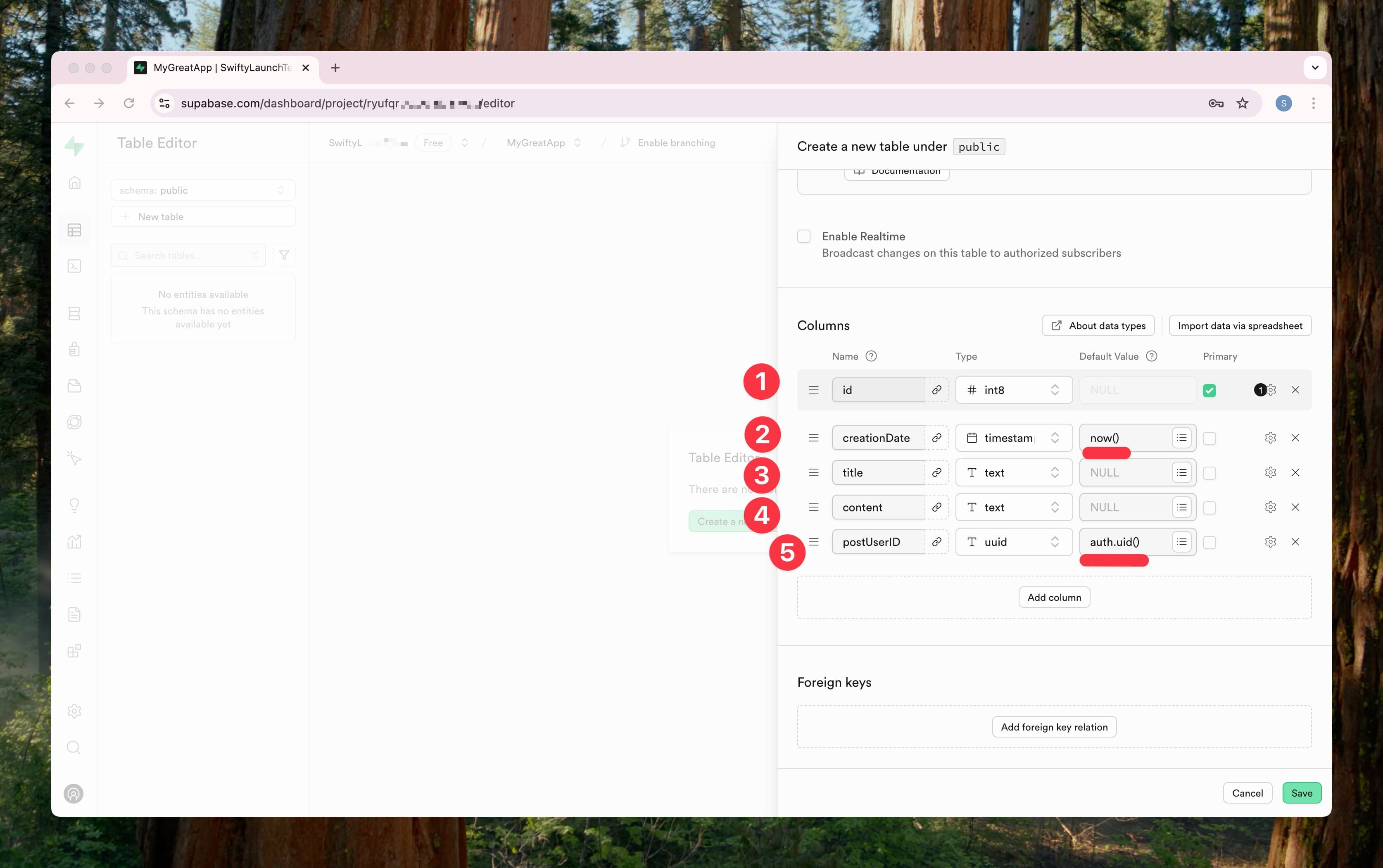
Task: Open browser tab list chevron
Action: [x=1315, y=68]
